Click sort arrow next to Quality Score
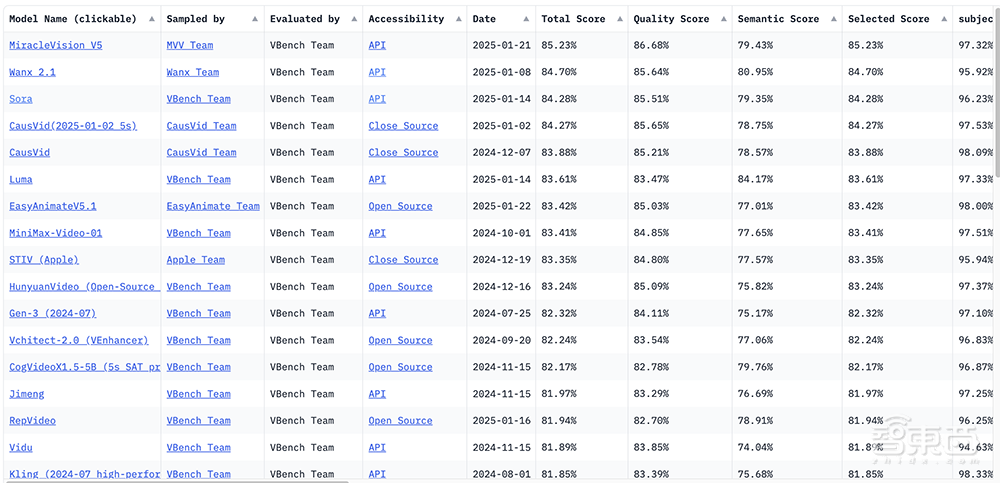The width and height of the screenshot is (1000, 483). click(x=722, y=19)
